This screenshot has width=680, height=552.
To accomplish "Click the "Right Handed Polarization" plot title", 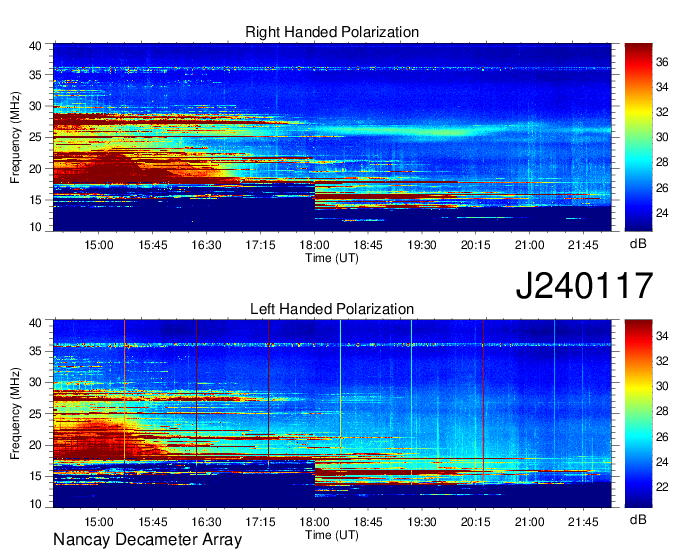I will [x=332, y=32].
